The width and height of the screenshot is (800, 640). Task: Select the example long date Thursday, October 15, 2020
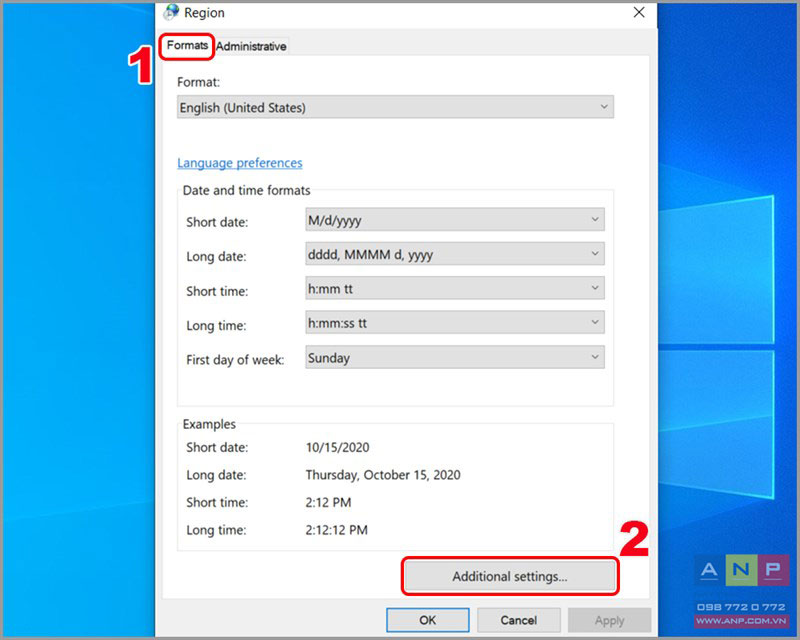point(383,475)
